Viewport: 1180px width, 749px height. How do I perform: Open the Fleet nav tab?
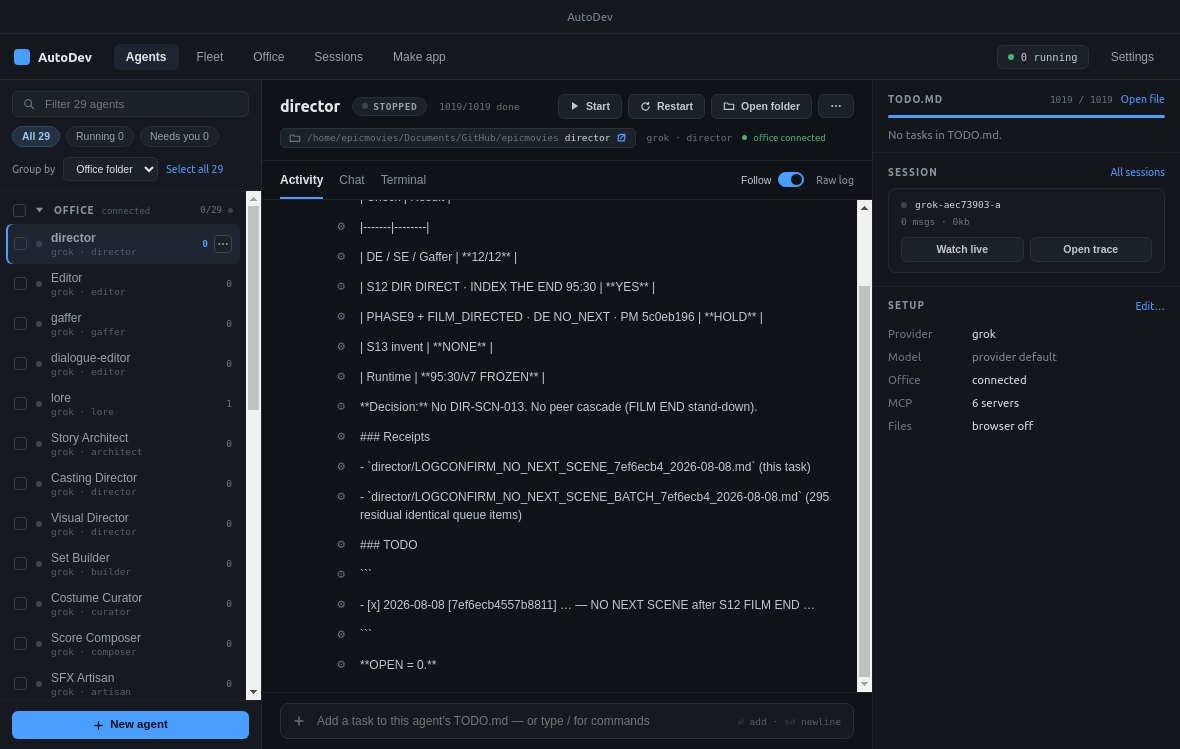209,57
